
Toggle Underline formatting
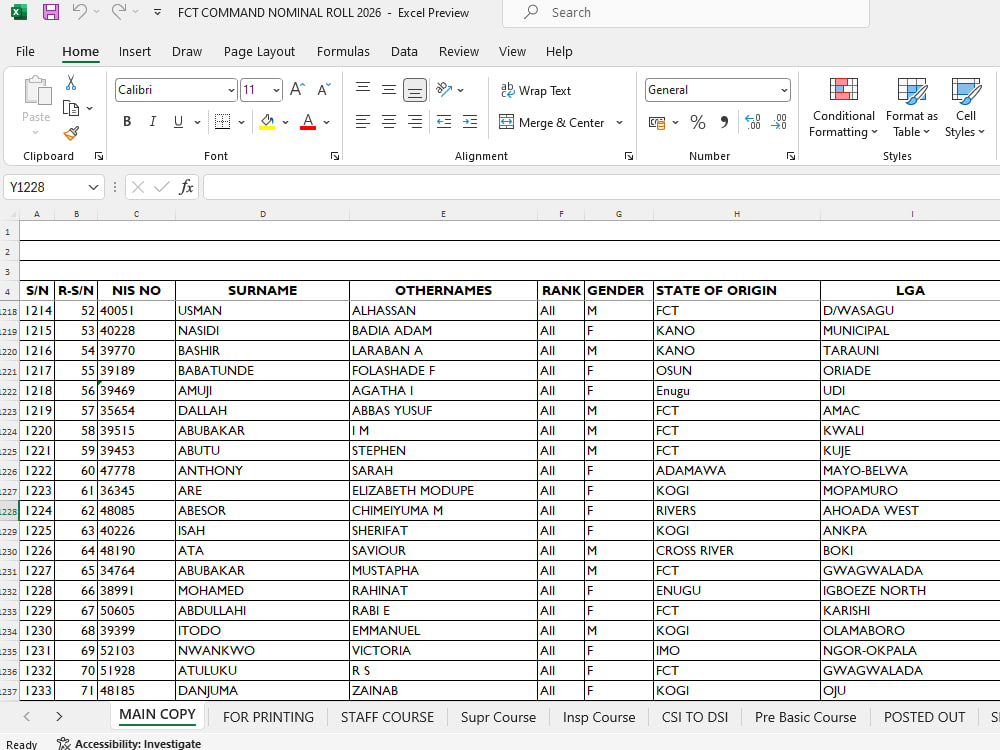(179, 121)
